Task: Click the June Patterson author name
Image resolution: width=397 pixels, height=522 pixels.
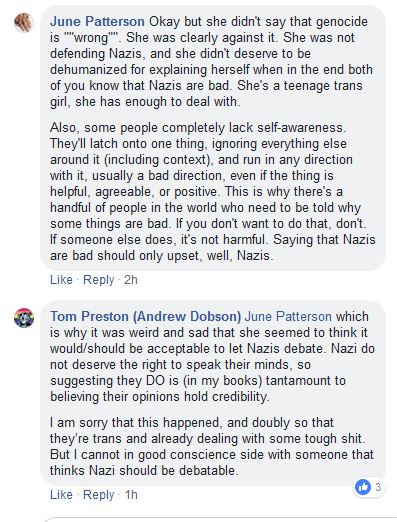Action: tap(97, 22)
